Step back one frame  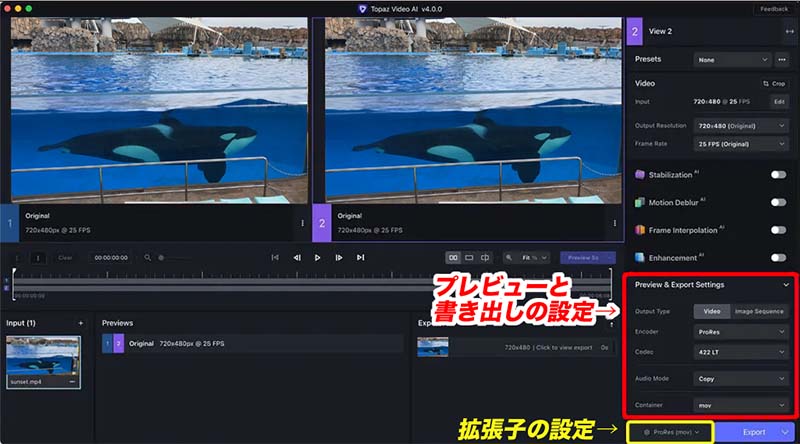[297, 258]
